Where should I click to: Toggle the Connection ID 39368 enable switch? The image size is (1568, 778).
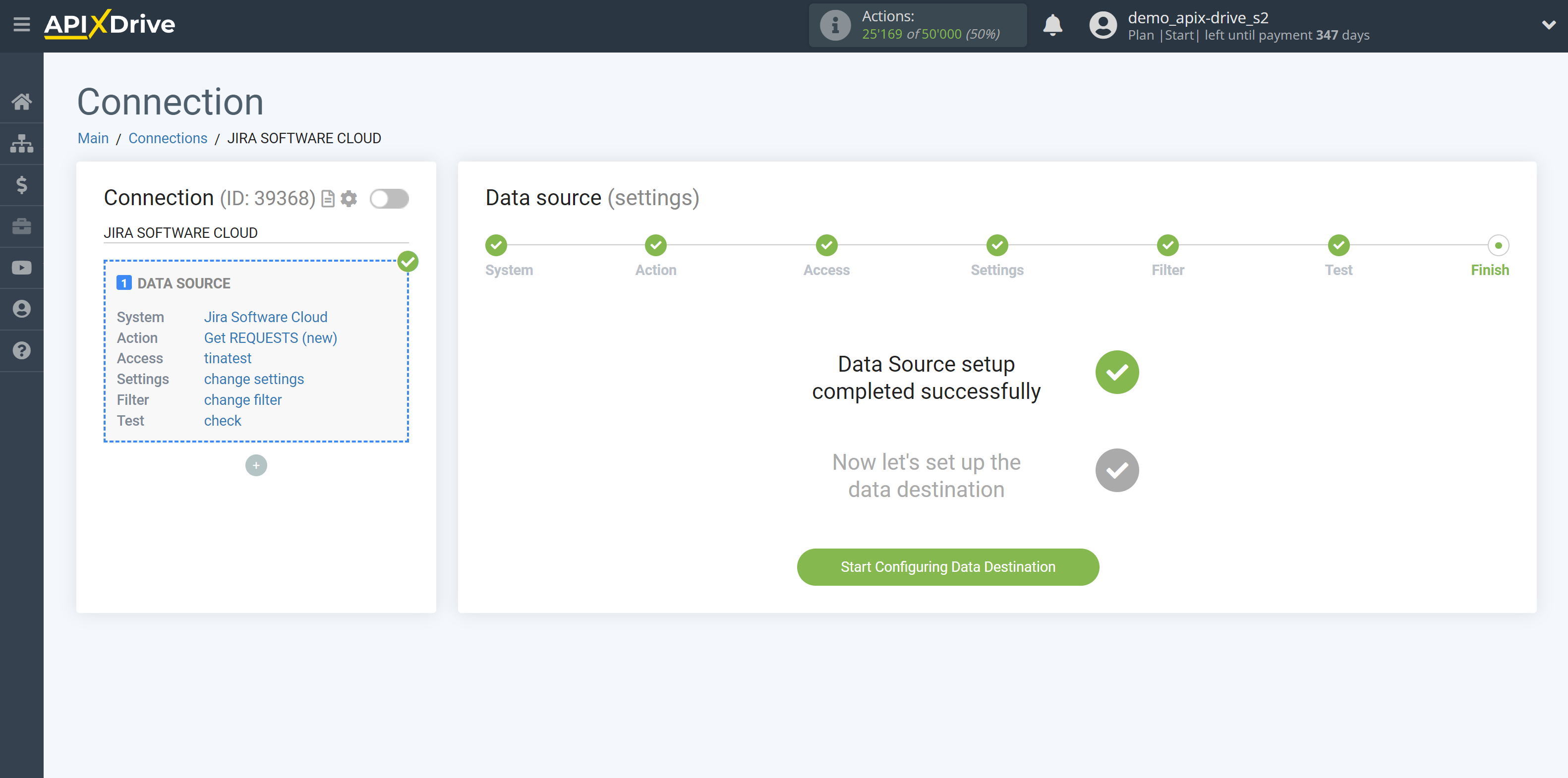pyautogui.click(x=389, y=198)
